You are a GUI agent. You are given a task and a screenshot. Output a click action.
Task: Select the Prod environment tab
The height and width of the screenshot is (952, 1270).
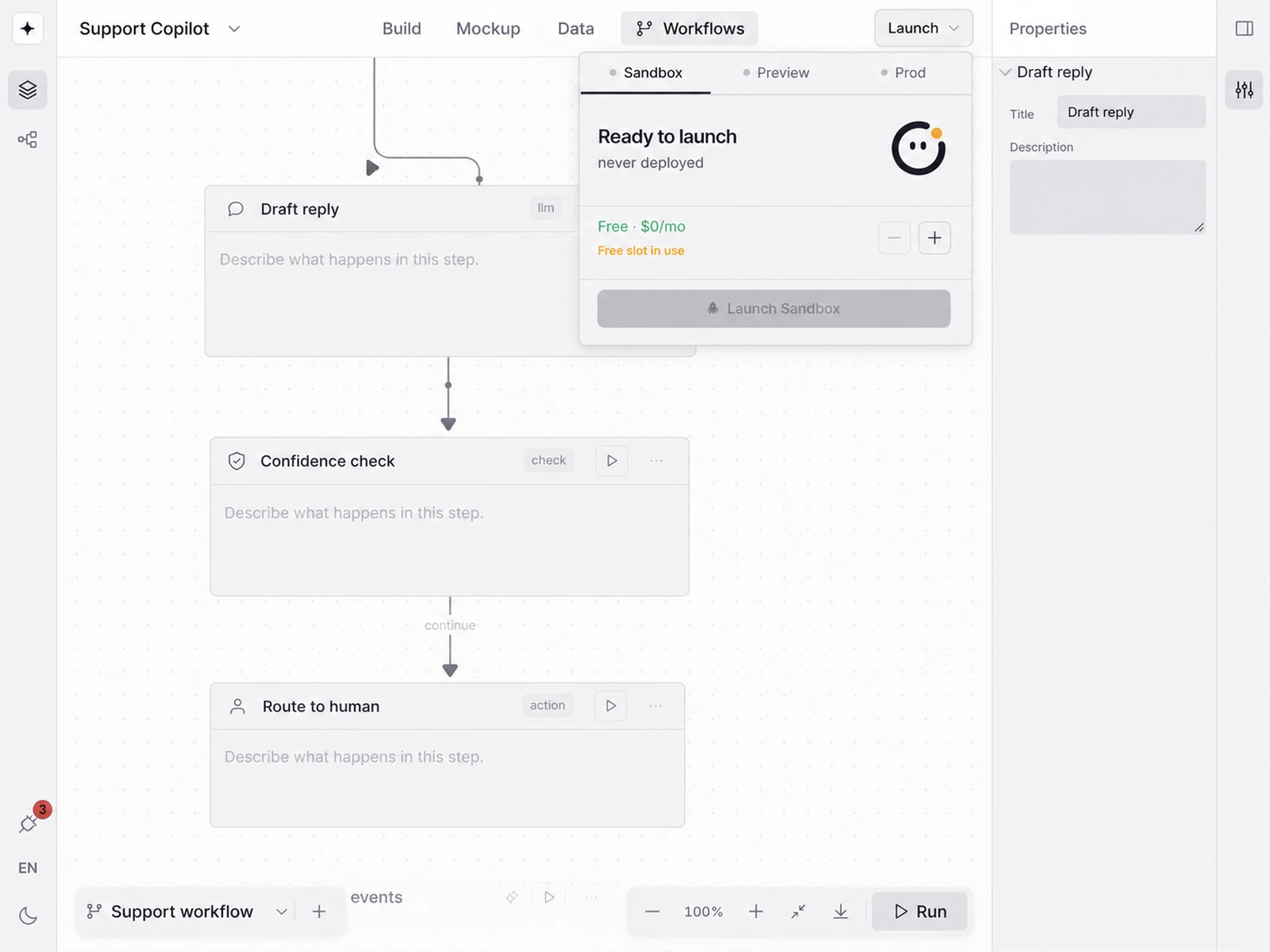pyautogui.click(x=903, y=73)
